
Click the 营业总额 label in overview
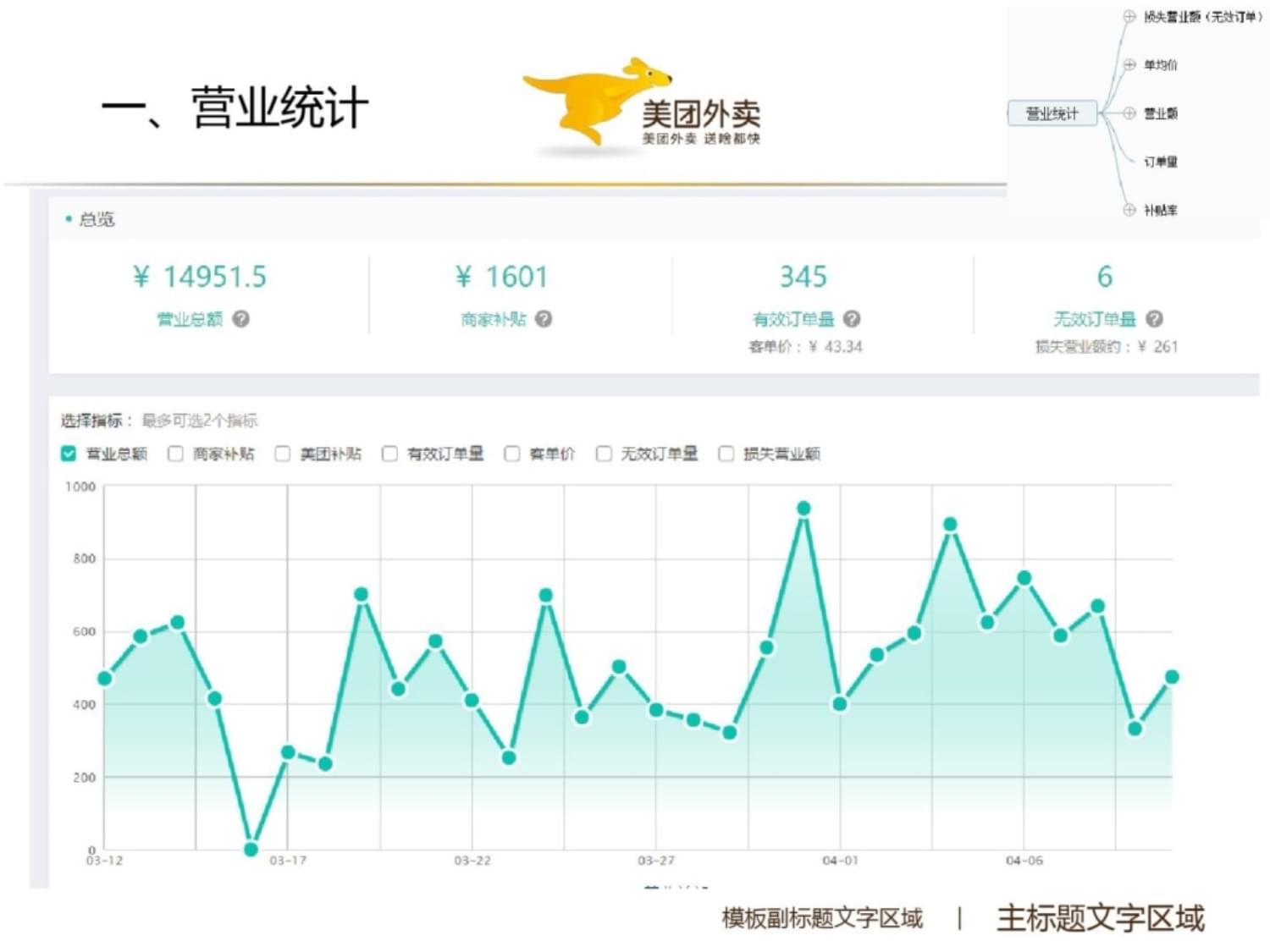click(190, 319)
